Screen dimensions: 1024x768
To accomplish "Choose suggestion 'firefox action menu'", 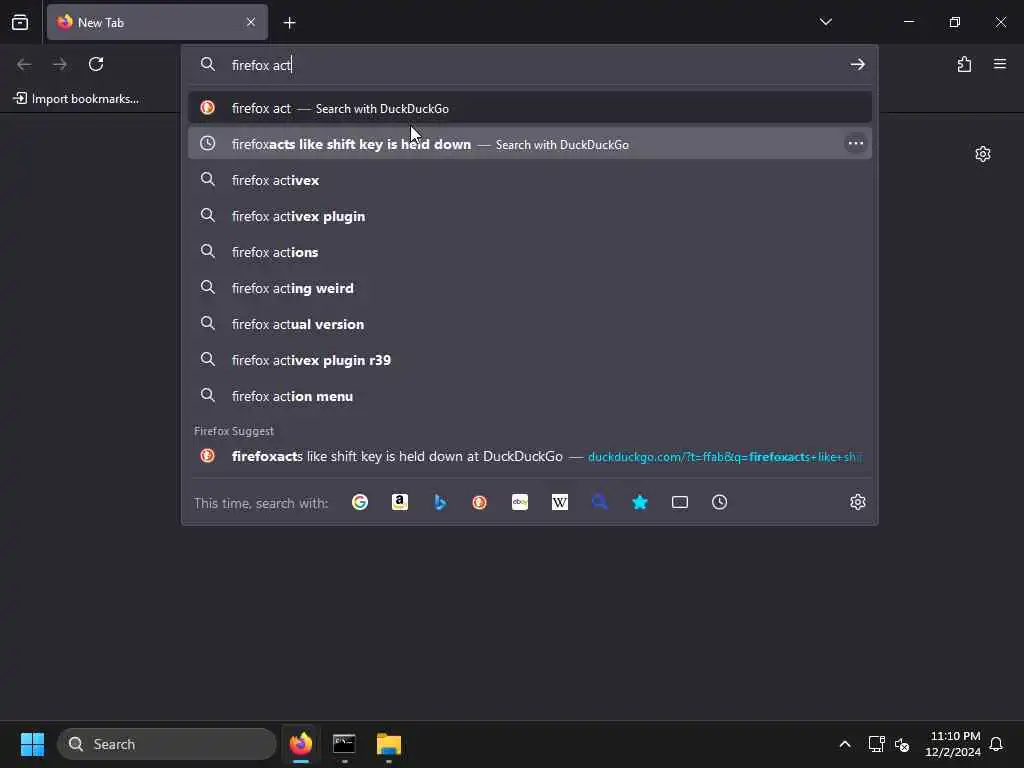I will (x=530, y=396).
